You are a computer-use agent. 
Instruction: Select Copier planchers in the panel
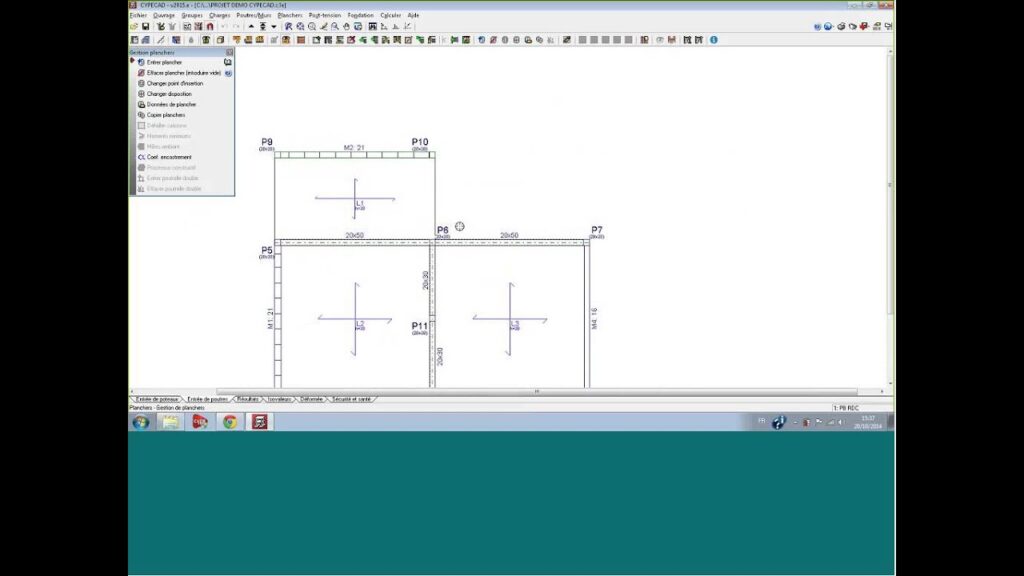tap(165, 115)
